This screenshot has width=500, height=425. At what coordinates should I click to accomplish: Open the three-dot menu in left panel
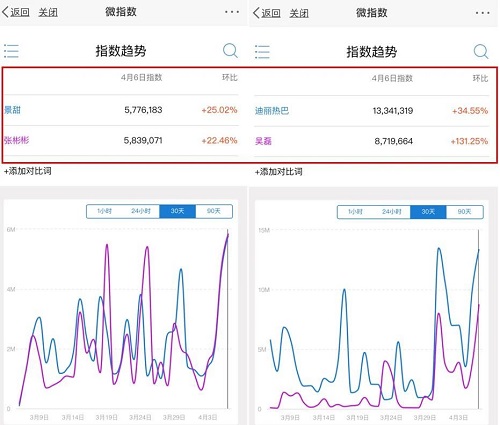point(232,12)
